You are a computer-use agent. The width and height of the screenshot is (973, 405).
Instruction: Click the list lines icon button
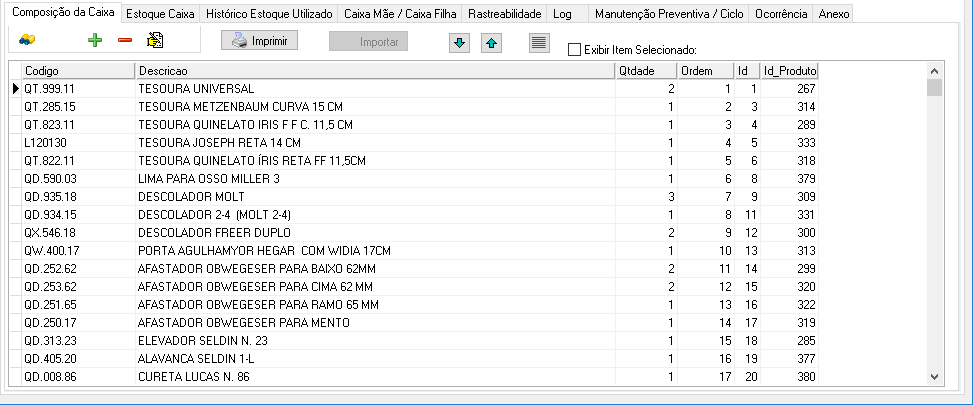[539, 43]
